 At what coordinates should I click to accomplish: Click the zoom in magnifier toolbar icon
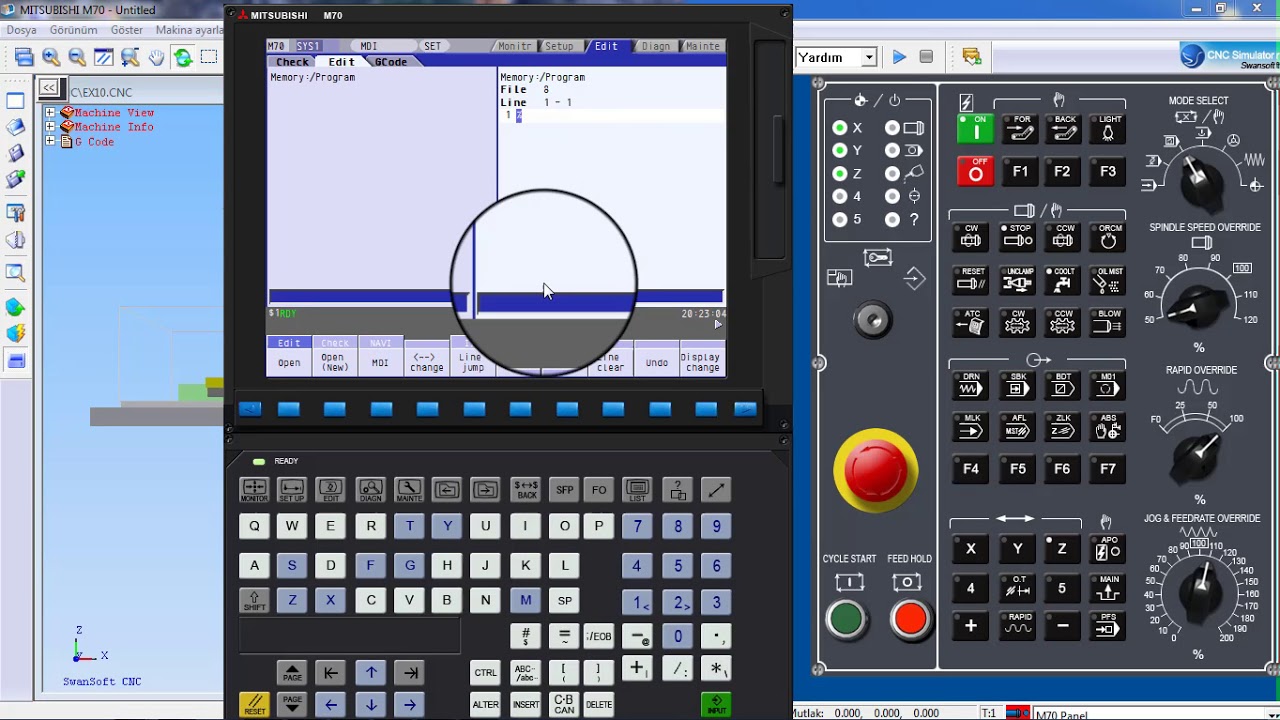(x=51, y=57)
